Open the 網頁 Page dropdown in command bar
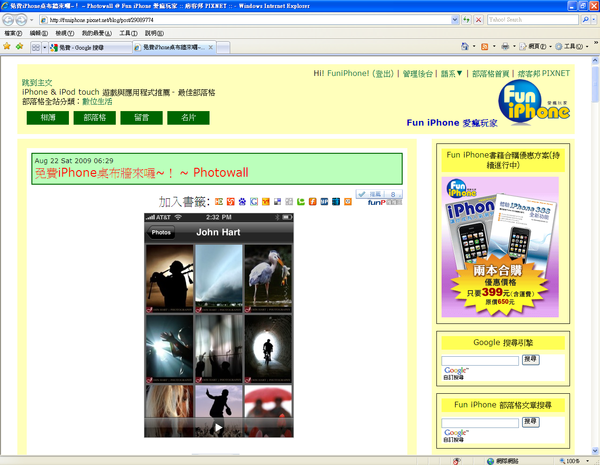 (x=536, y=46)
